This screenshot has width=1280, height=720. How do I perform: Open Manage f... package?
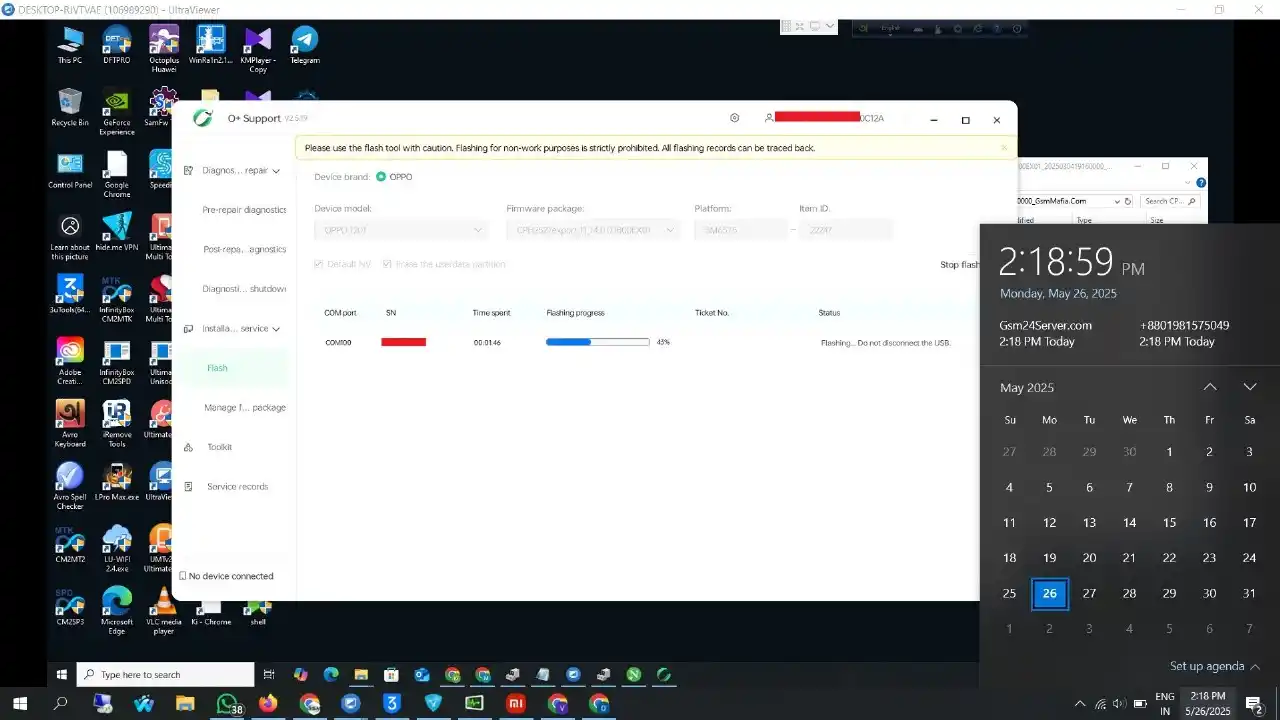245,408
